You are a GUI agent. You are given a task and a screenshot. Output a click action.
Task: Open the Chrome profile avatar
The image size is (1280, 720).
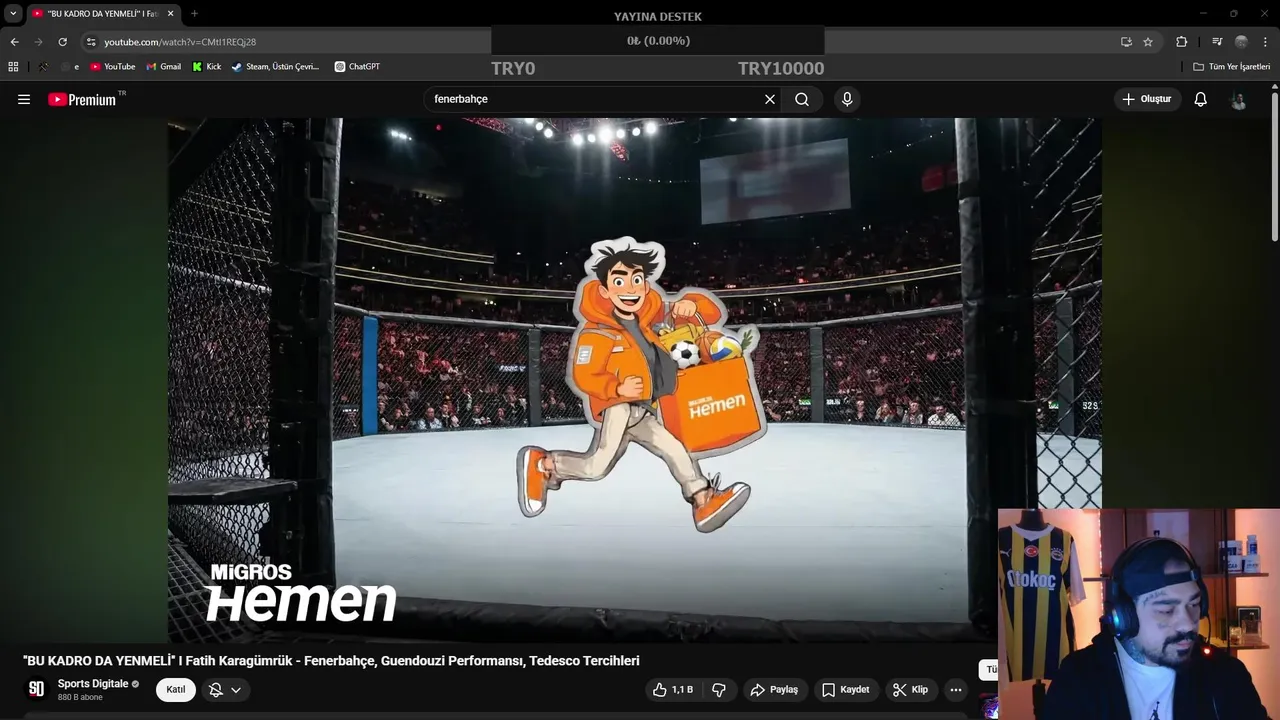1241,42
